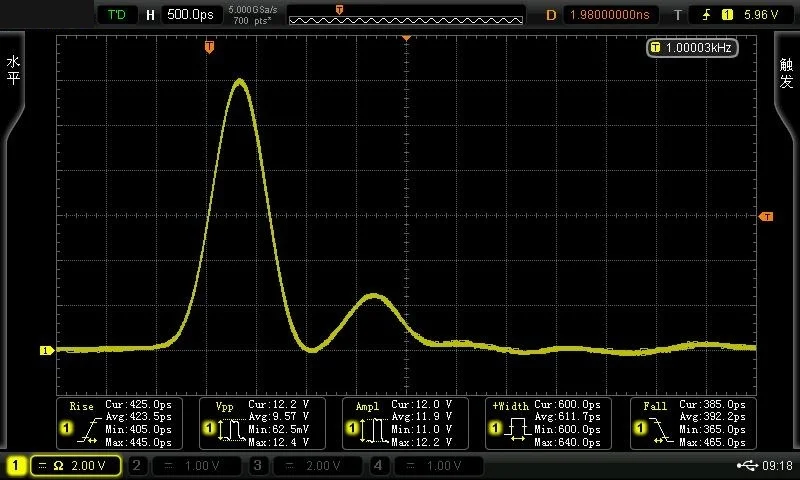The height and width of the screenshot is (480, 800).
Task: Click the Ampl measurement label
Action: tap(367, 407)
